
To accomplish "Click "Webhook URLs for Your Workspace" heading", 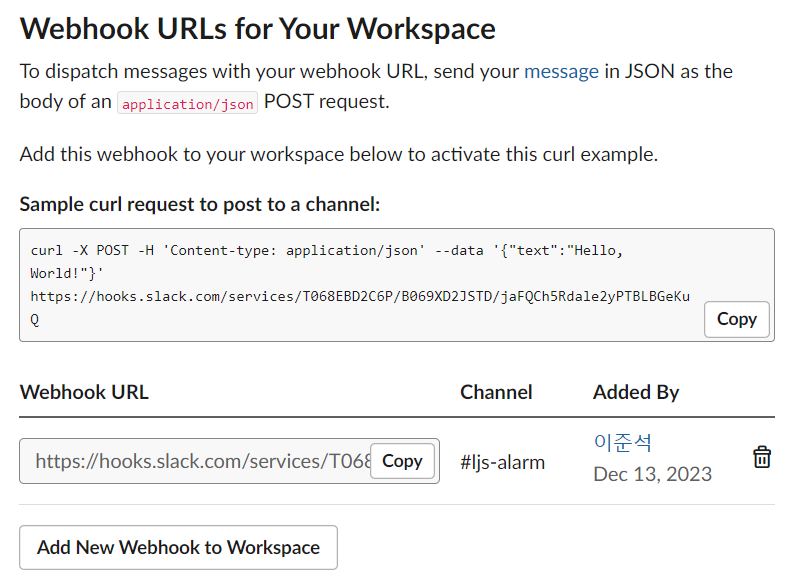I will 257,29.
